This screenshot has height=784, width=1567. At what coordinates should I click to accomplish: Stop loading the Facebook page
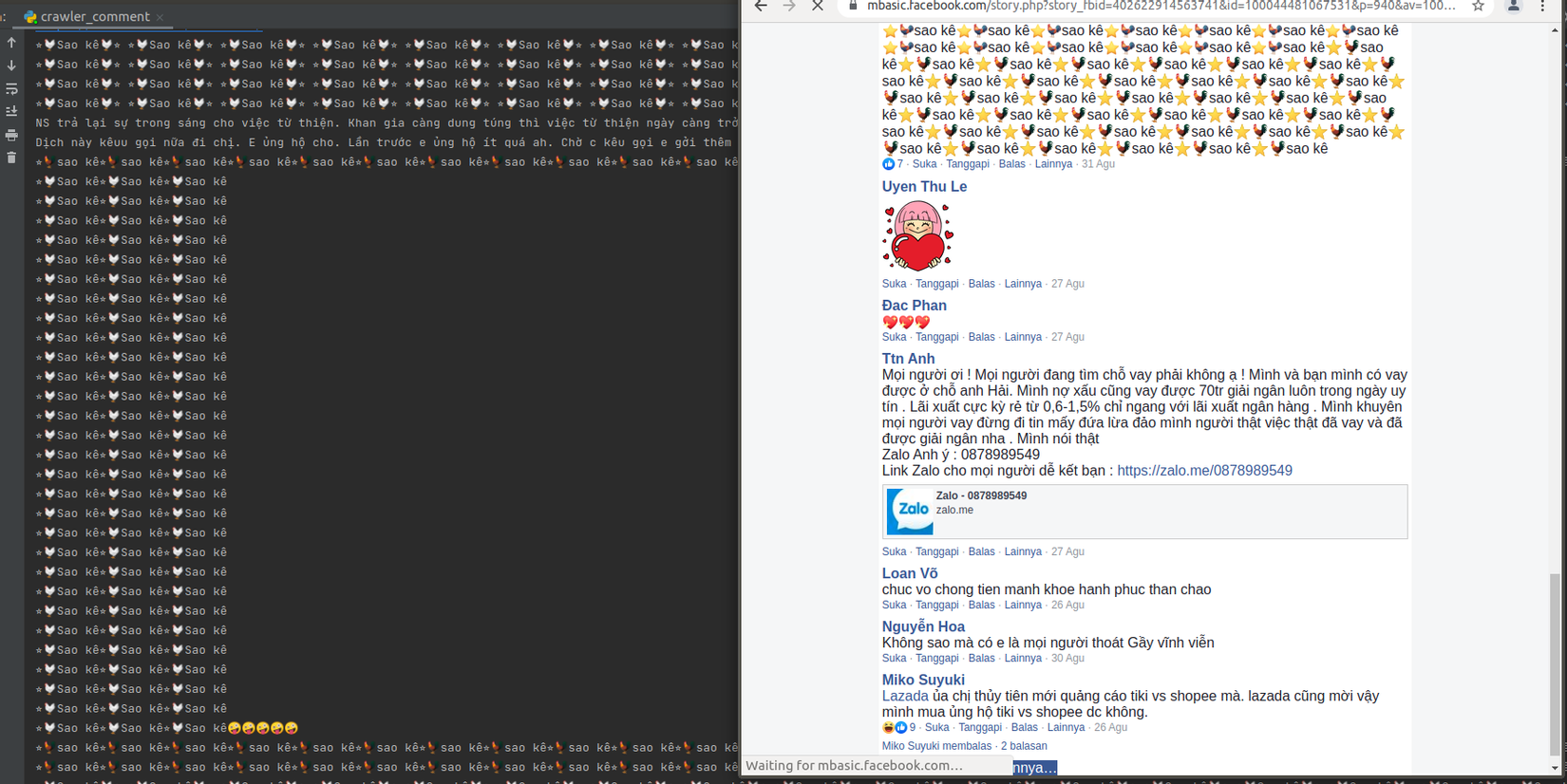pyautogui.click(x=818, y=6)
